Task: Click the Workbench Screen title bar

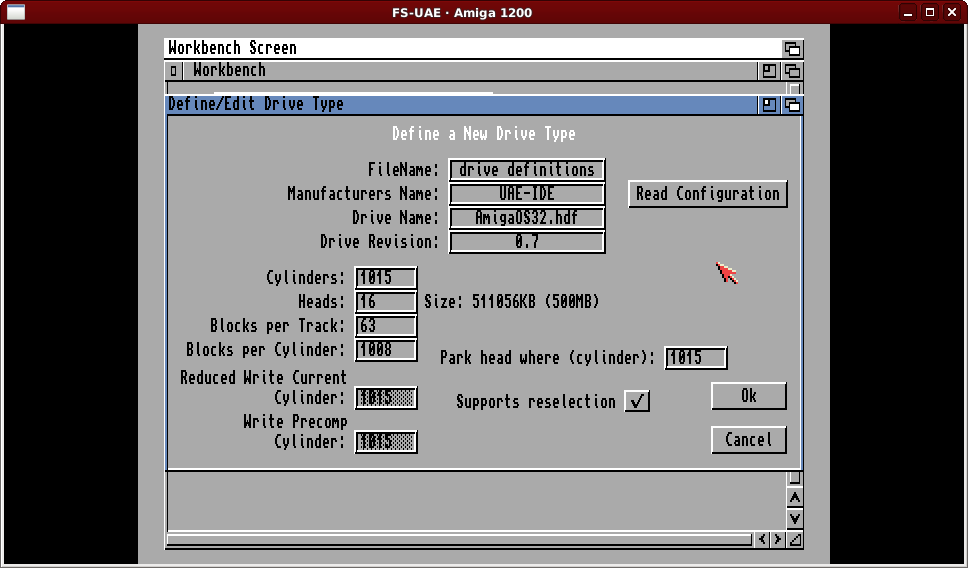Action: click(x=472, y=48)
